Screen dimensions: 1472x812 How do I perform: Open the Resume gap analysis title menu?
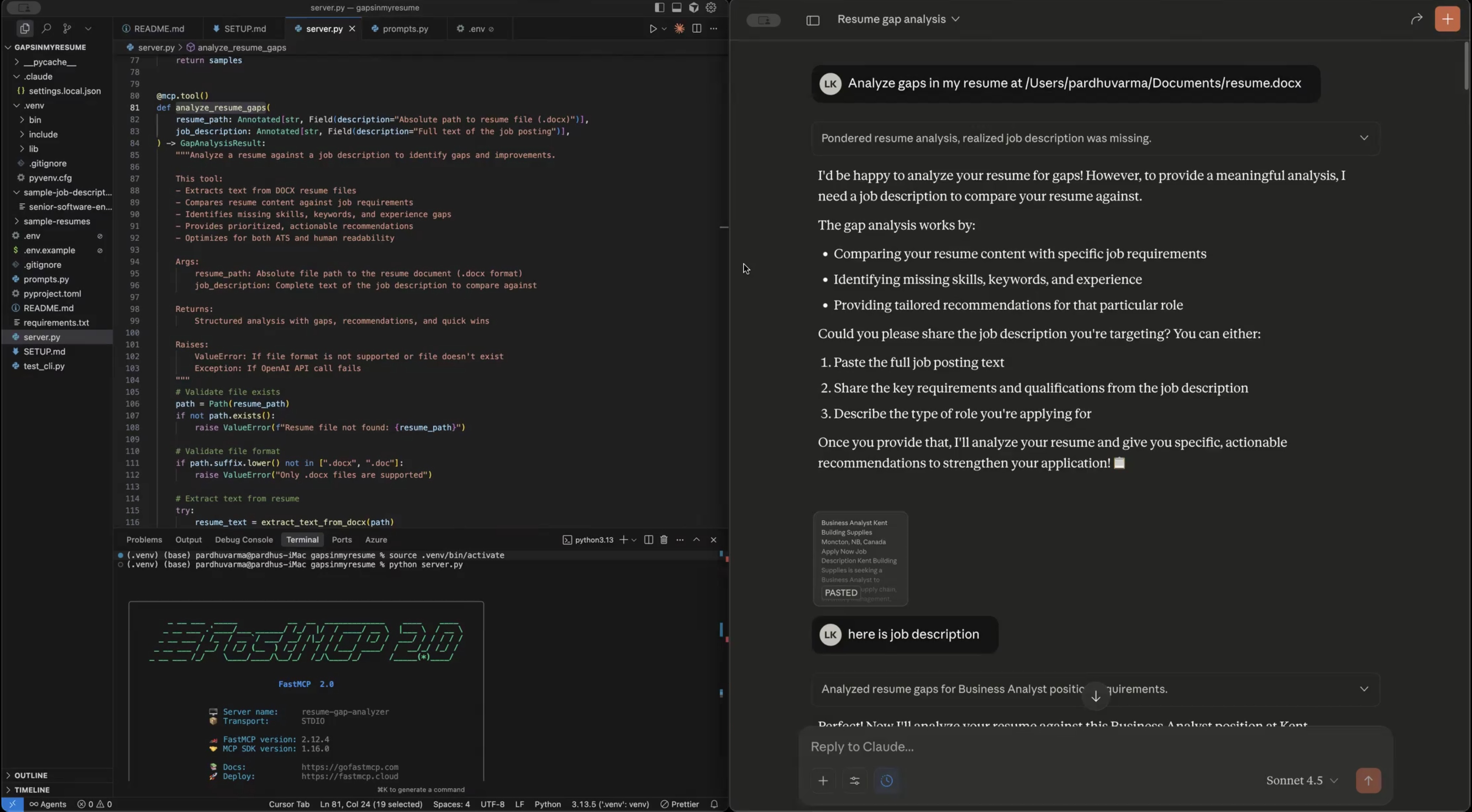[x=898, y=20]
